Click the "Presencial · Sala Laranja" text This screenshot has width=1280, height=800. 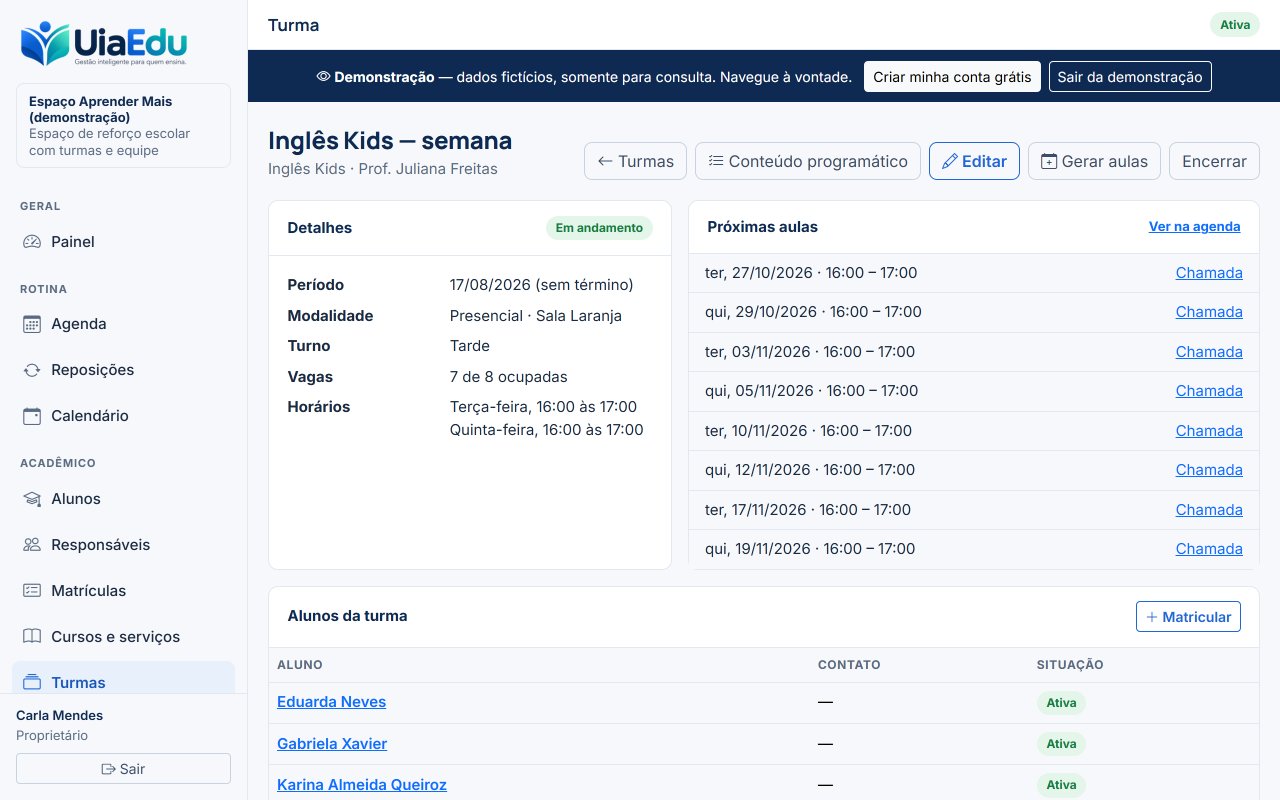[536, 316]
